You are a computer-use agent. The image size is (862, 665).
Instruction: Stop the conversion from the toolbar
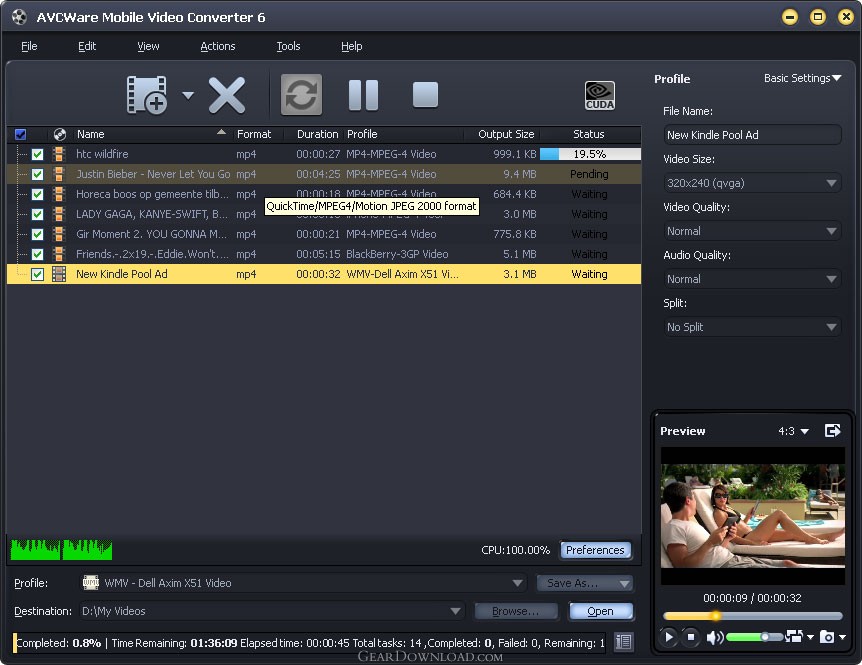coord(425,95)
